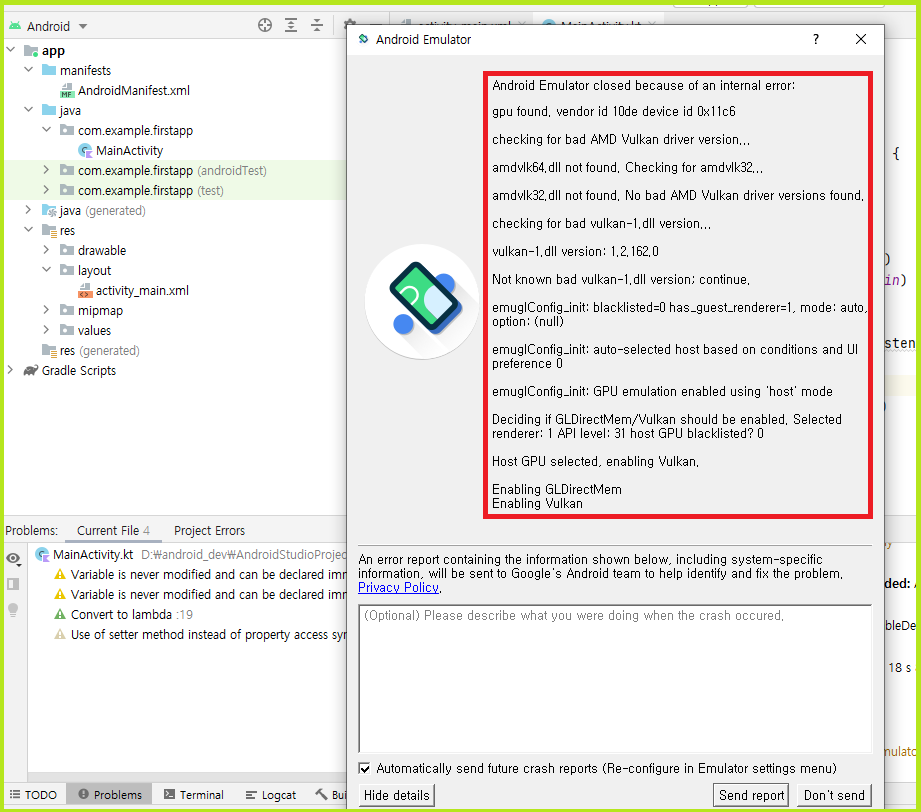Click the activity_main.xml layout file icon

click(x=85, y=290)
